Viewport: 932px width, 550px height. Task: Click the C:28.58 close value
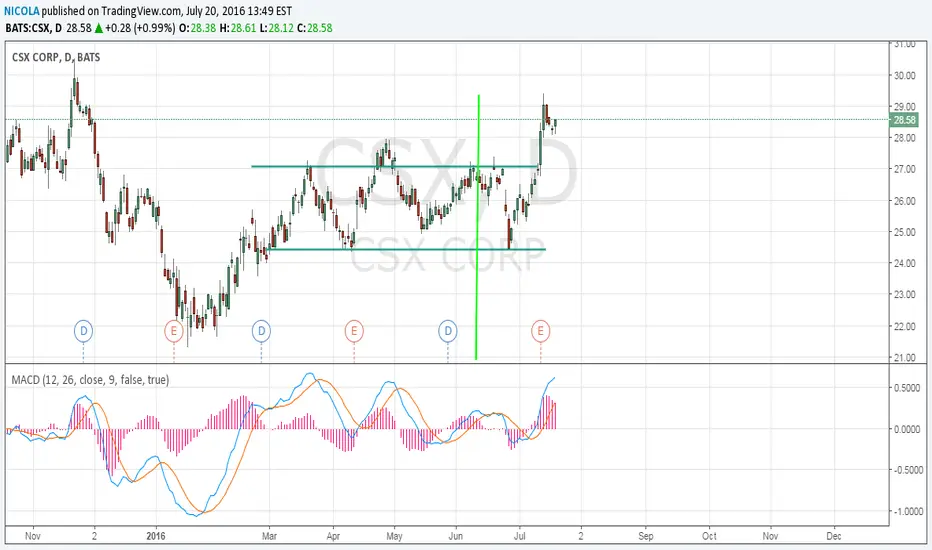point(315,28)
